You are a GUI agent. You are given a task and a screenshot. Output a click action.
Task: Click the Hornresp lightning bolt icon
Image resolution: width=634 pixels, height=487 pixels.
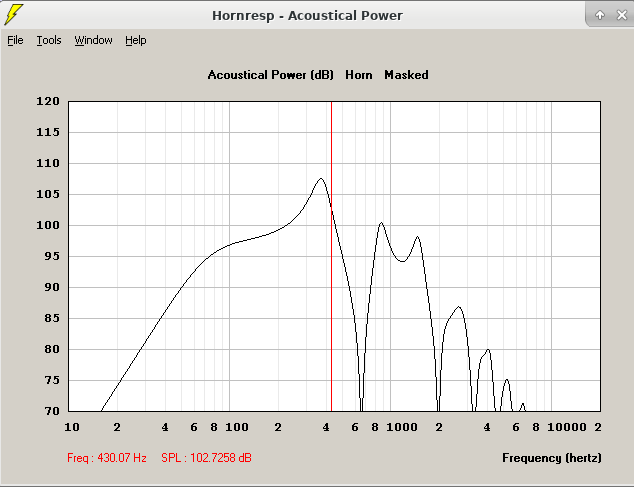(13, 15)
